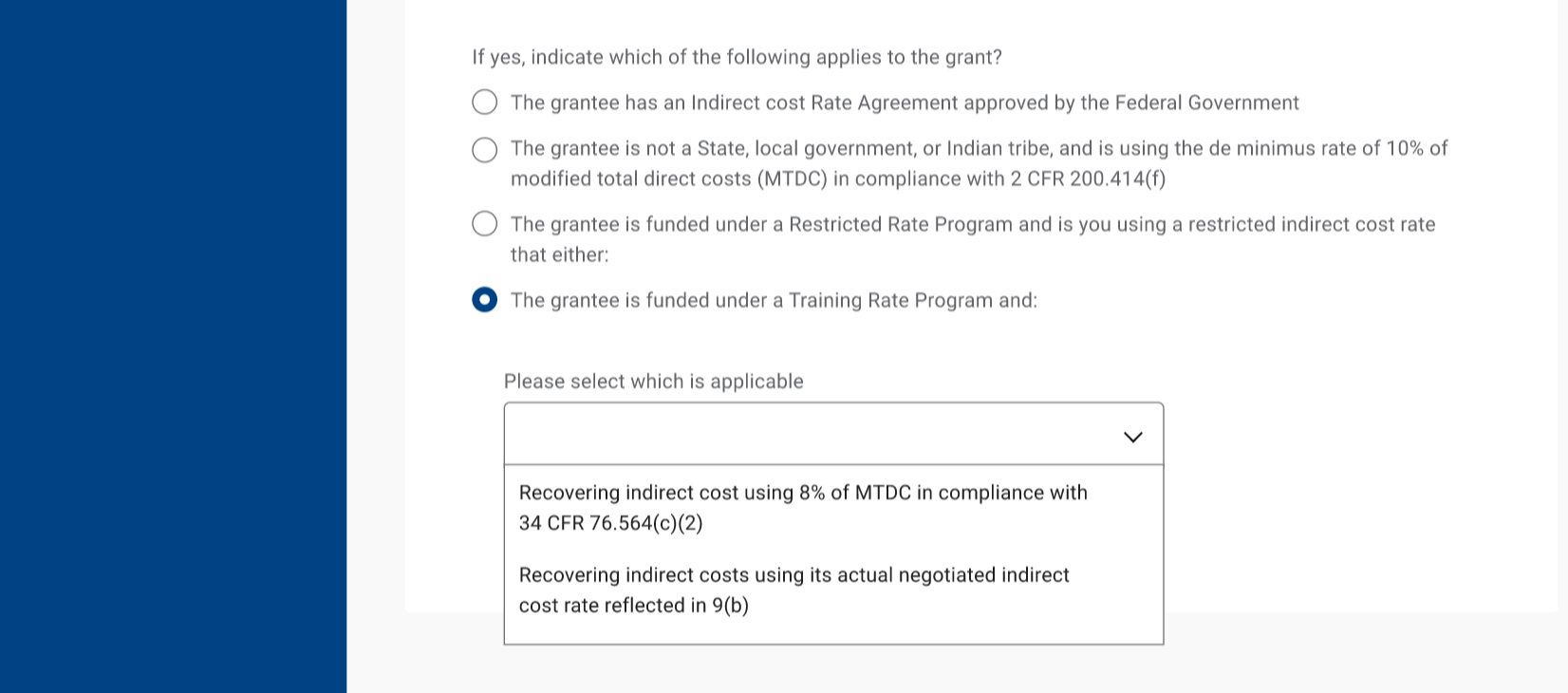Screen dimensions: 1568x693
Task: Click the "34 CFR 76.564(c)(2)" line in dropdown list
Action: [x=610, y=523]
